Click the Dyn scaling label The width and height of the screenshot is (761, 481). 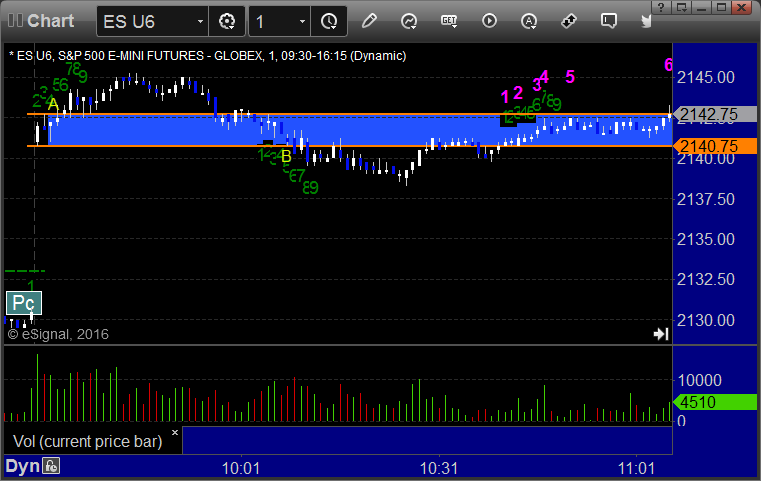click(x=22, y=466)
